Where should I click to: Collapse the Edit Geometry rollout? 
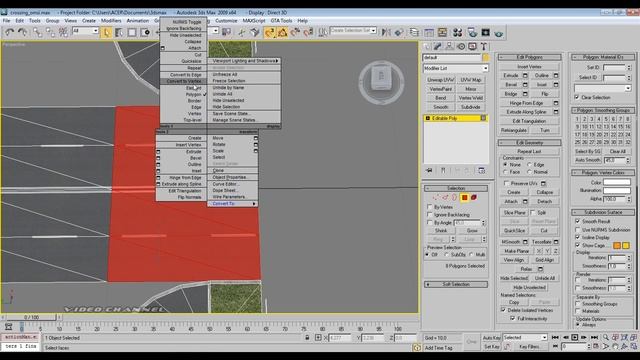pyautogui.click(x=529, y=143)
